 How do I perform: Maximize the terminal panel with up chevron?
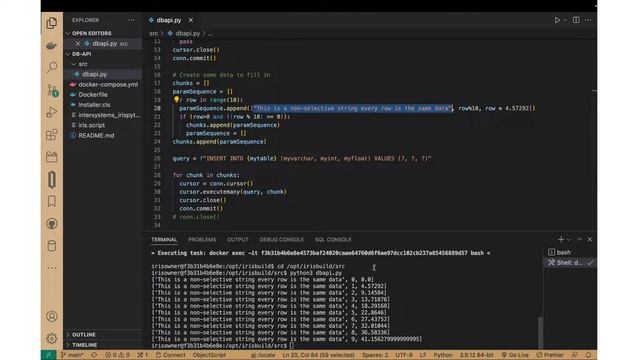580,240
